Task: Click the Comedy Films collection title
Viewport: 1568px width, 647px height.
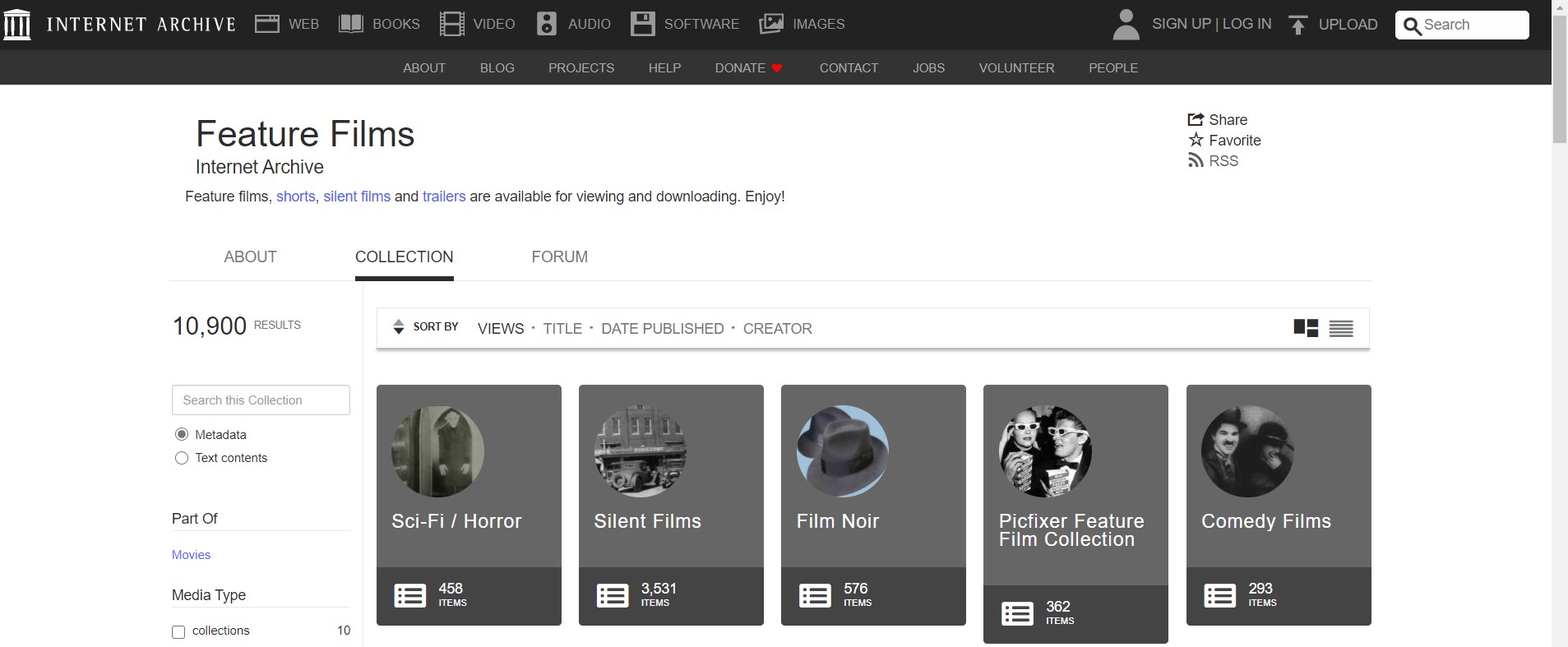Action: (x=1265, y=521)
